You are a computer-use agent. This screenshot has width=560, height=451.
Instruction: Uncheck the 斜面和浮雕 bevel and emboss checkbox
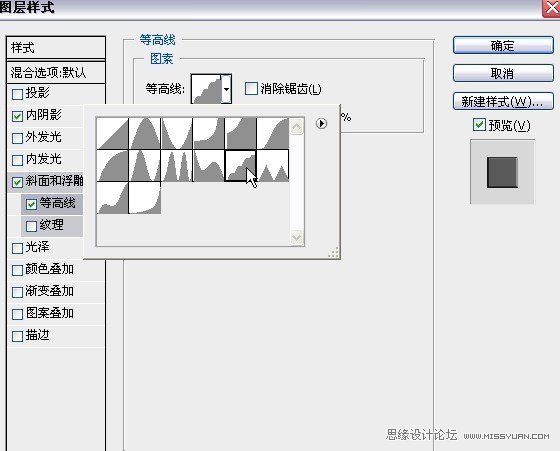(x=17, y=182)
